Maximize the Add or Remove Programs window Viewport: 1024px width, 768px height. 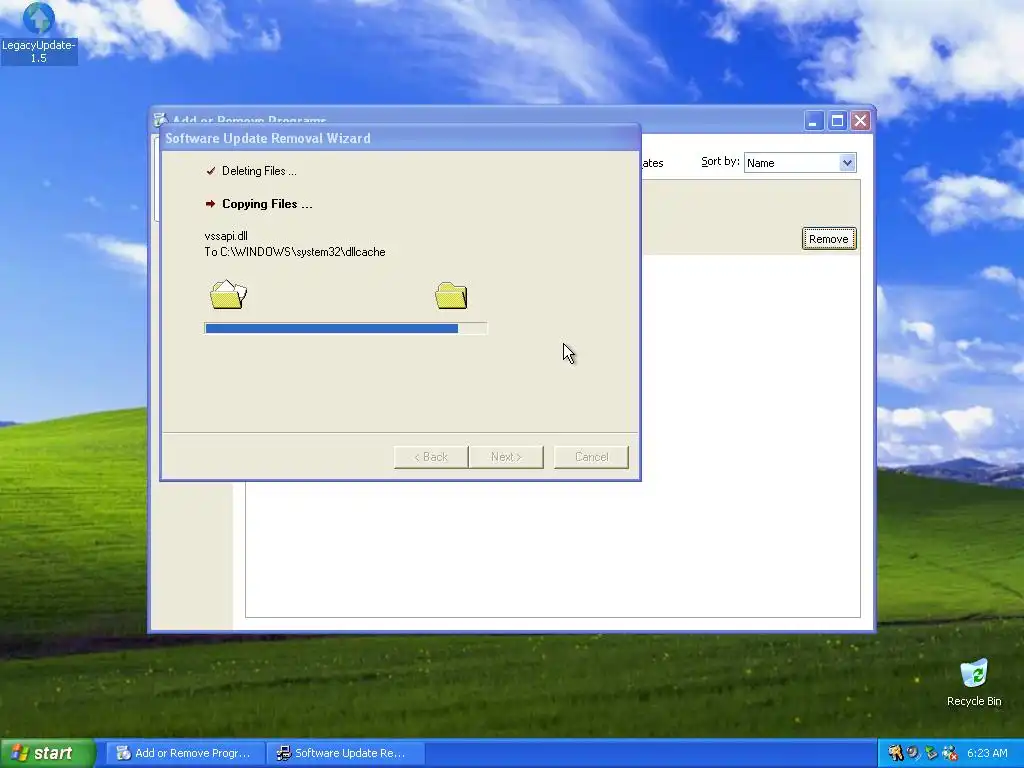coord(837,121)
